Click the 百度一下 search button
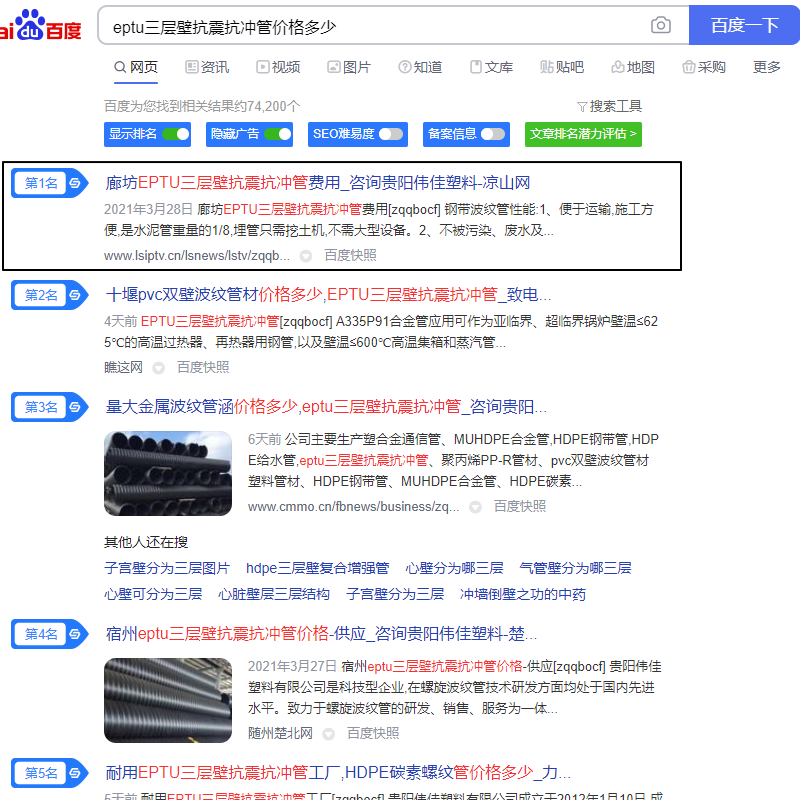Viewport: 800px width, 800px height. tap(744, 25)
